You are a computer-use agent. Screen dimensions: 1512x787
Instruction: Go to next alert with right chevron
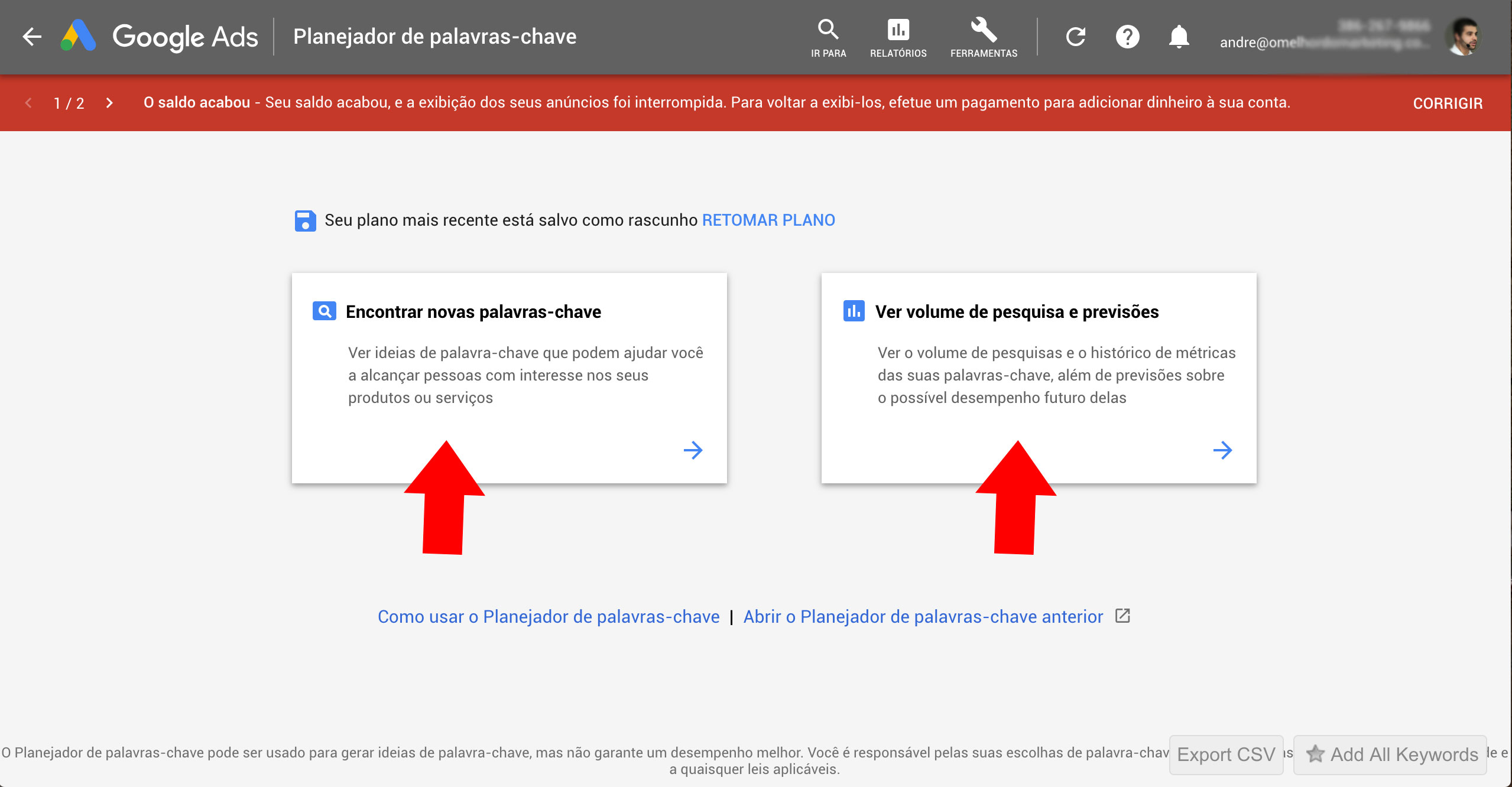109,103
